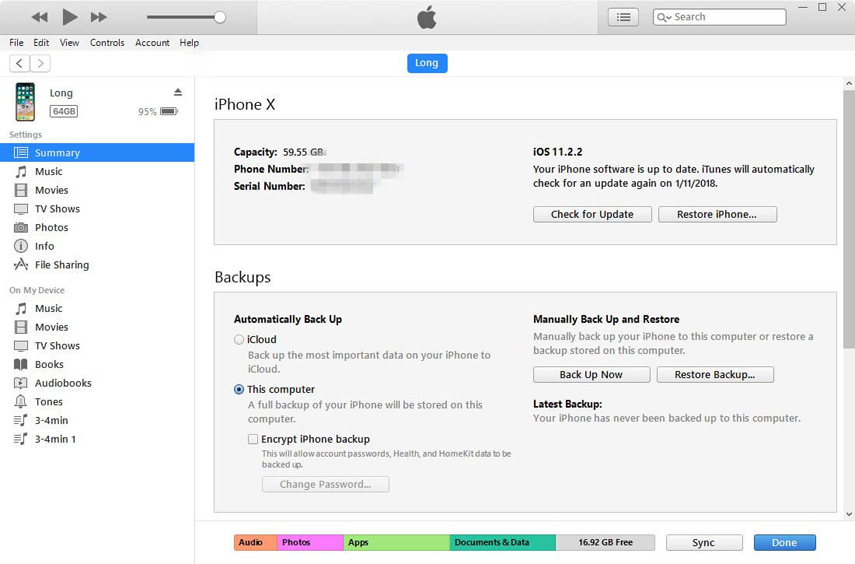This screenshot has height=564, width=855.
Task: Click the Restore iPhone button
Action: 717,214
